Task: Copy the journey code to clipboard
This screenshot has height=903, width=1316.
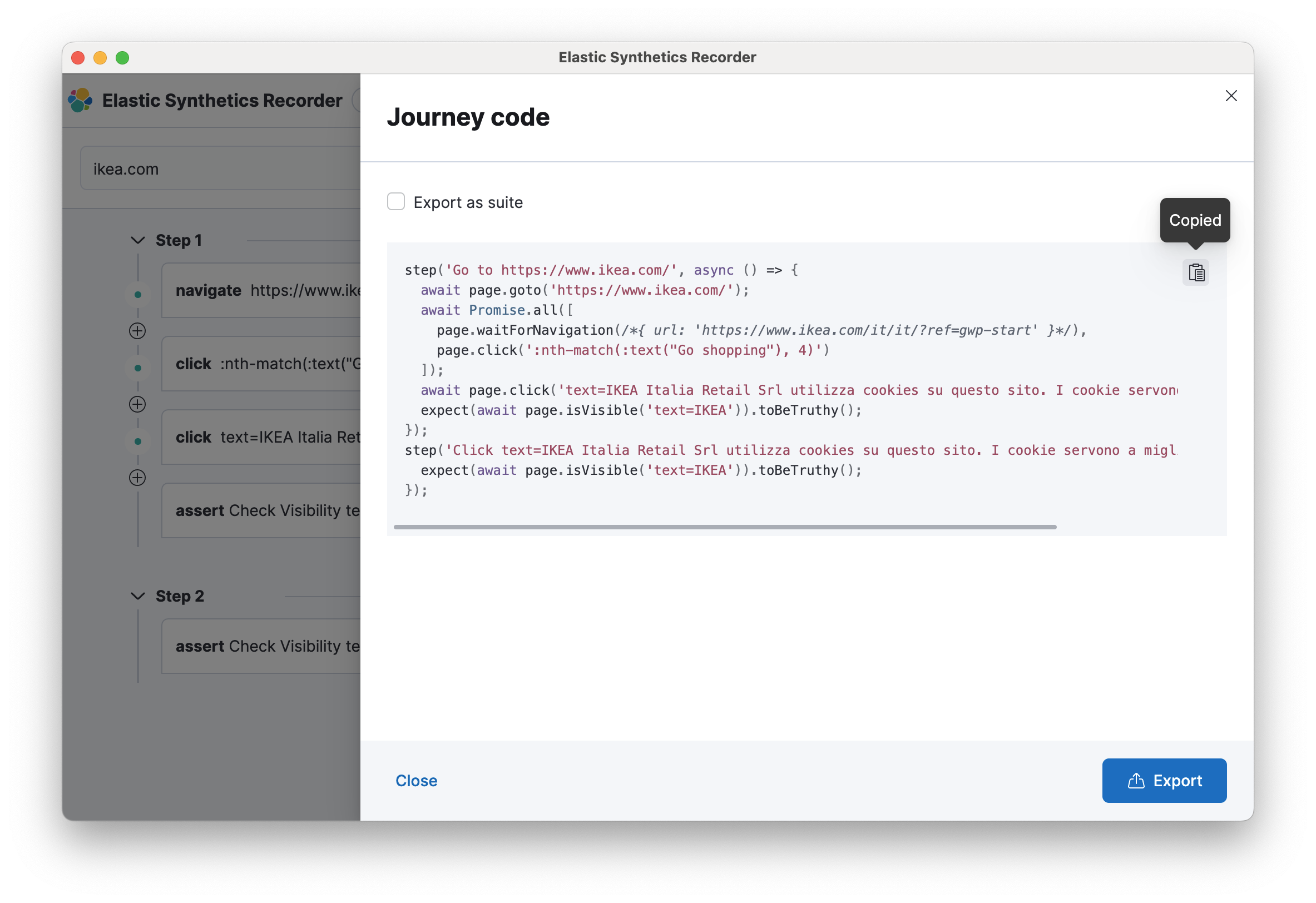Action: click(1196, 272)
